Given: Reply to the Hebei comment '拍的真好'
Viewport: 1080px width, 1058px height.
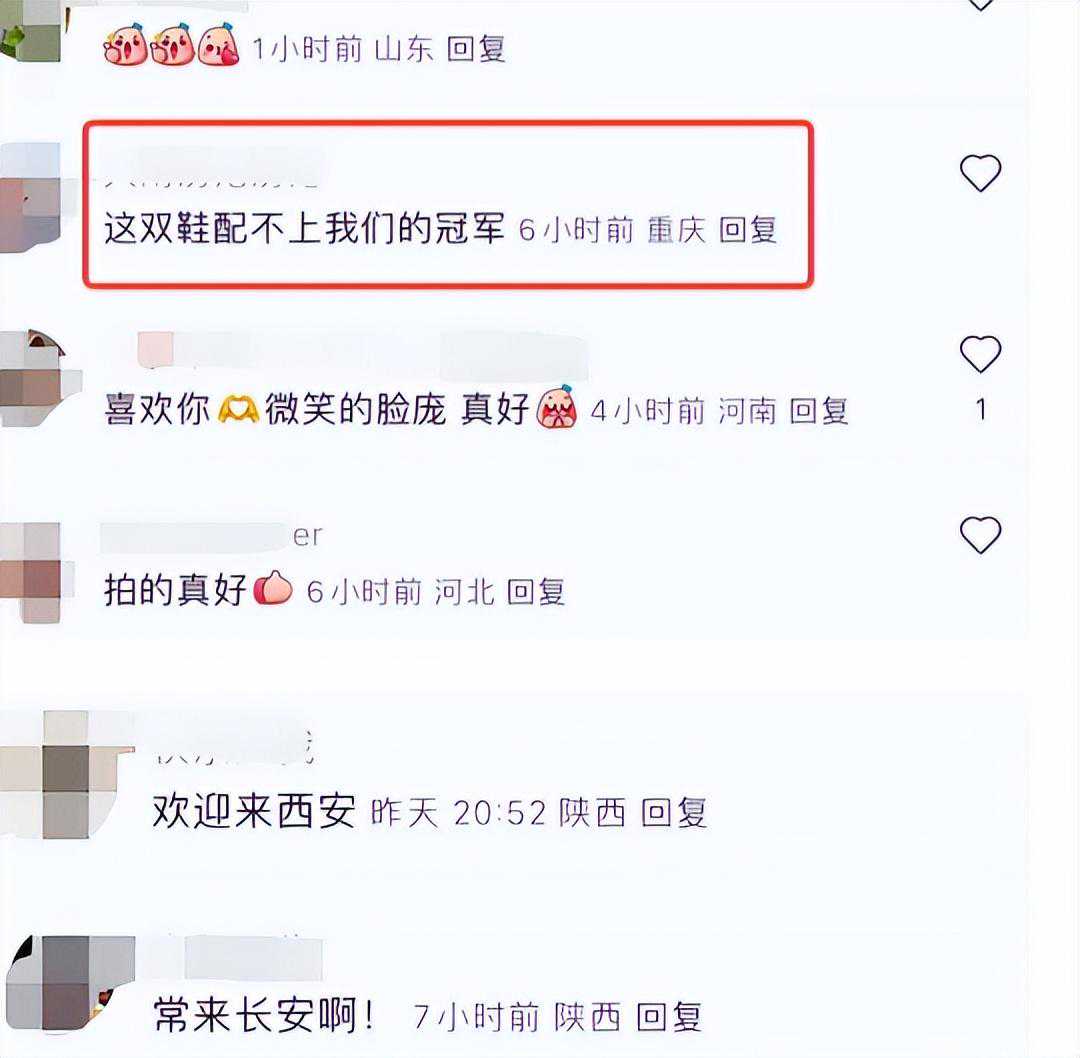Looking at the screenshot, I should click(x=536, y=592).
